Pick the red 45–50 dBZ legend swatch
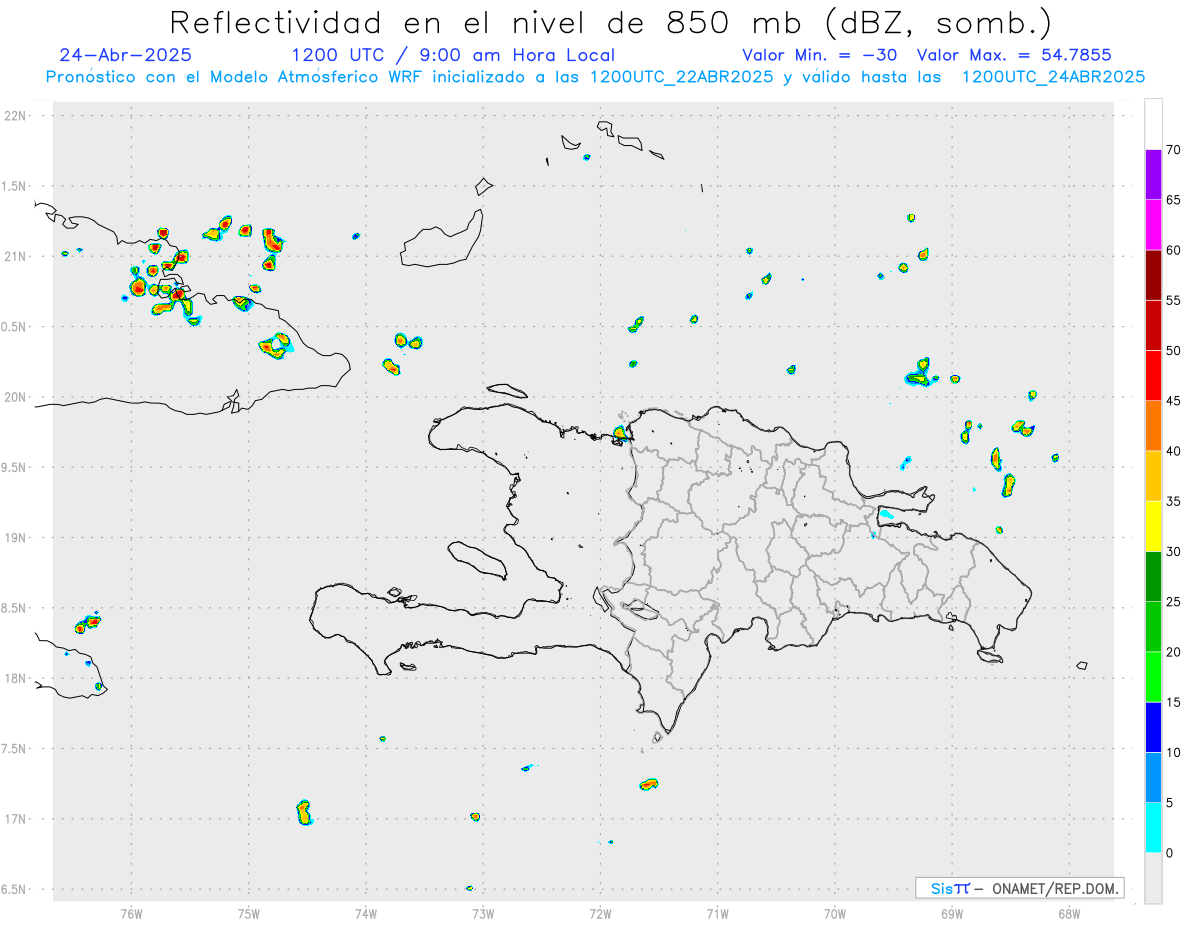 click(1153, 376)
